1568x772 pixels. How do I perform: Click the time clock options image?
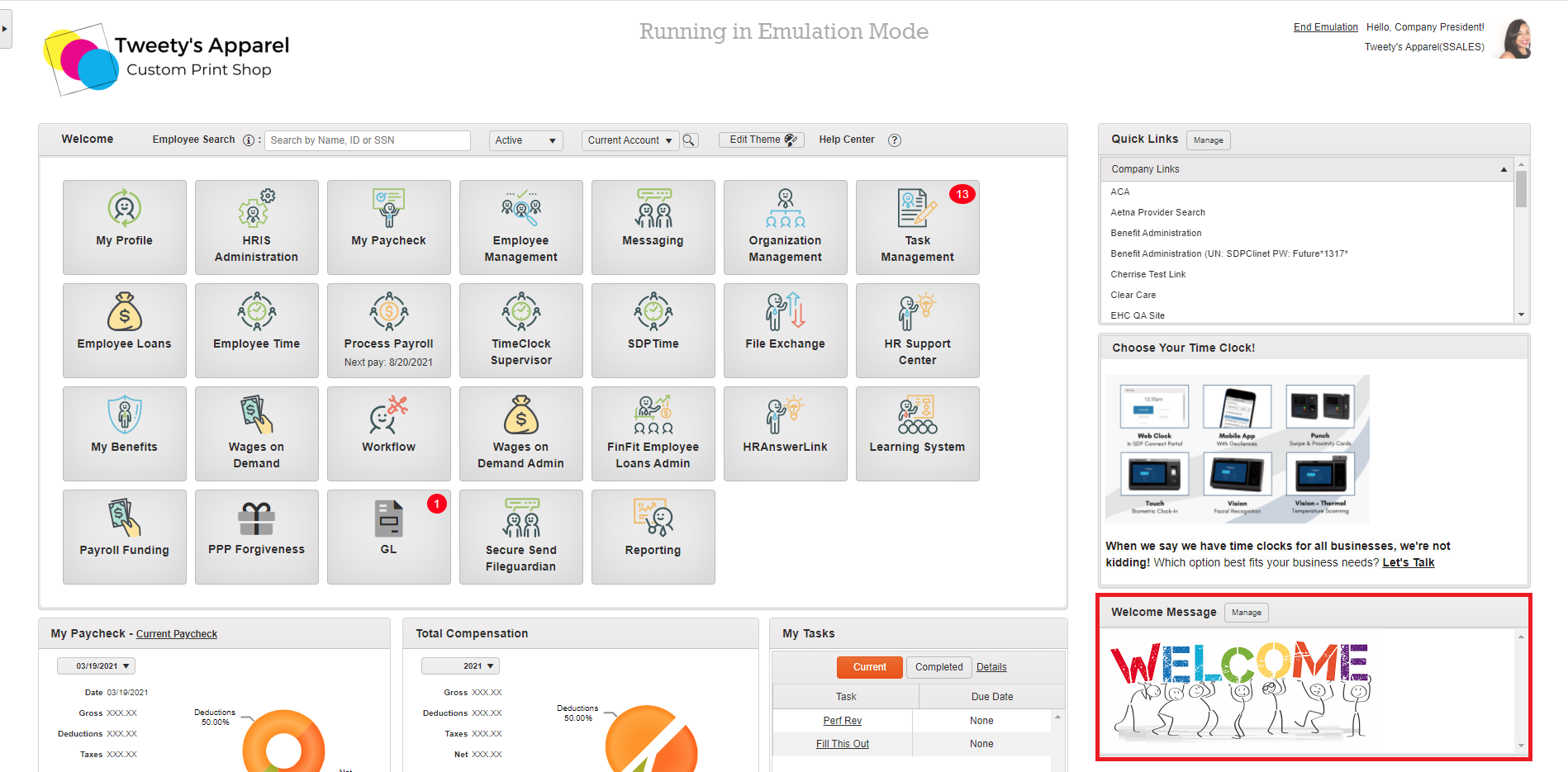point(1237,449)
